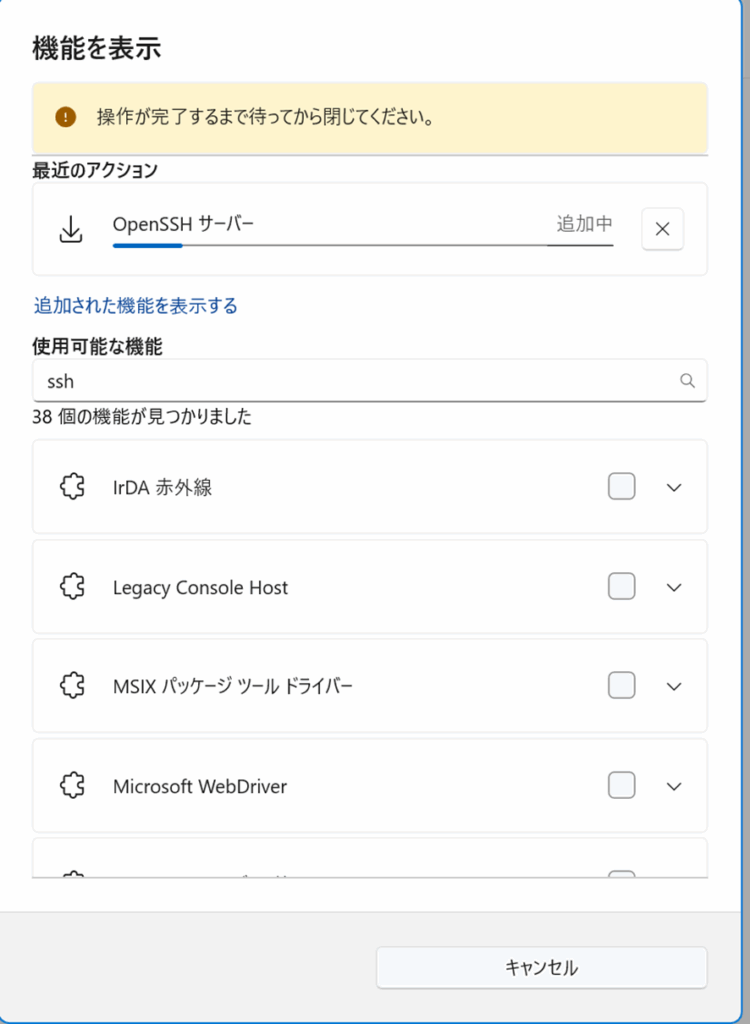The image size is (750, 1024).
Task: Click the Microsoft WebDriver puzzle icon
Action: 72,786
